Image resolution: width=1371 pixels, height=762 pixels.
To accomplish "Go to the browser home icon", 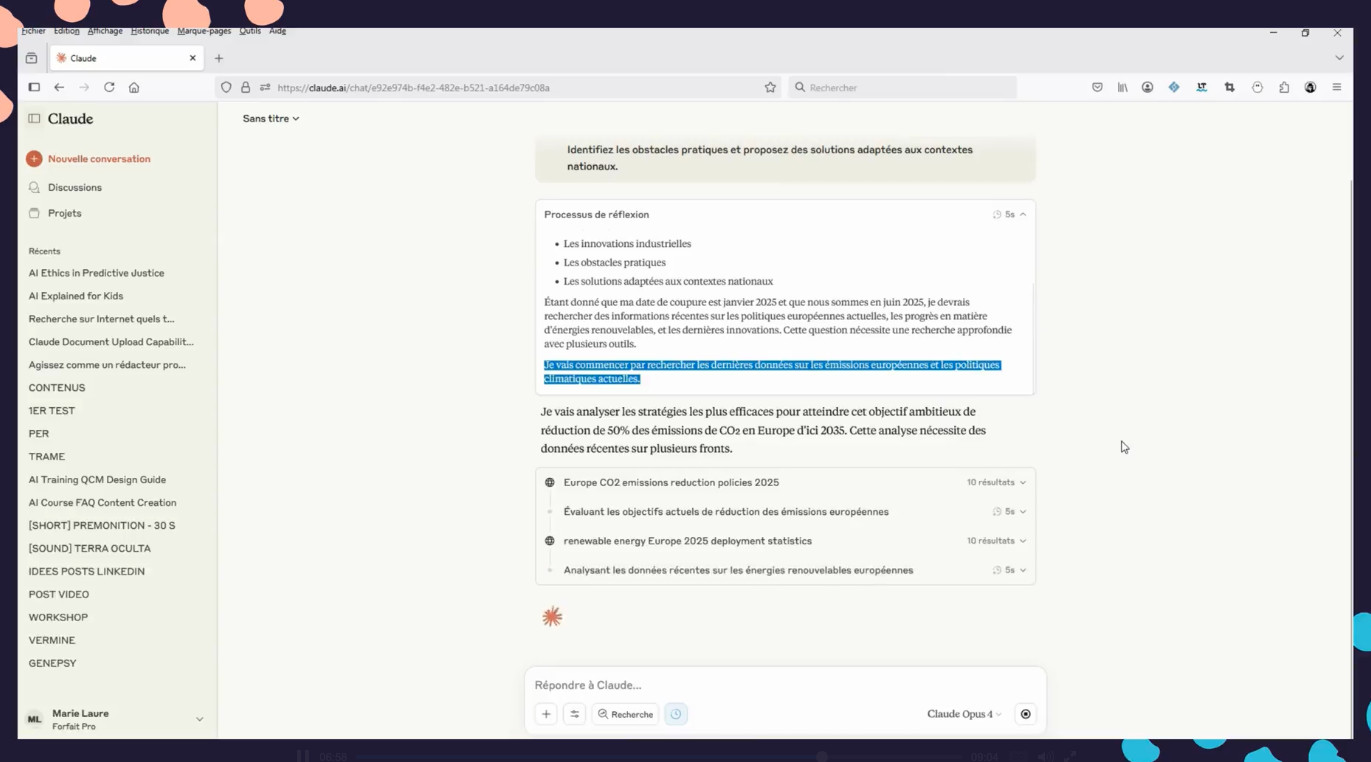I will pos(134,88).
